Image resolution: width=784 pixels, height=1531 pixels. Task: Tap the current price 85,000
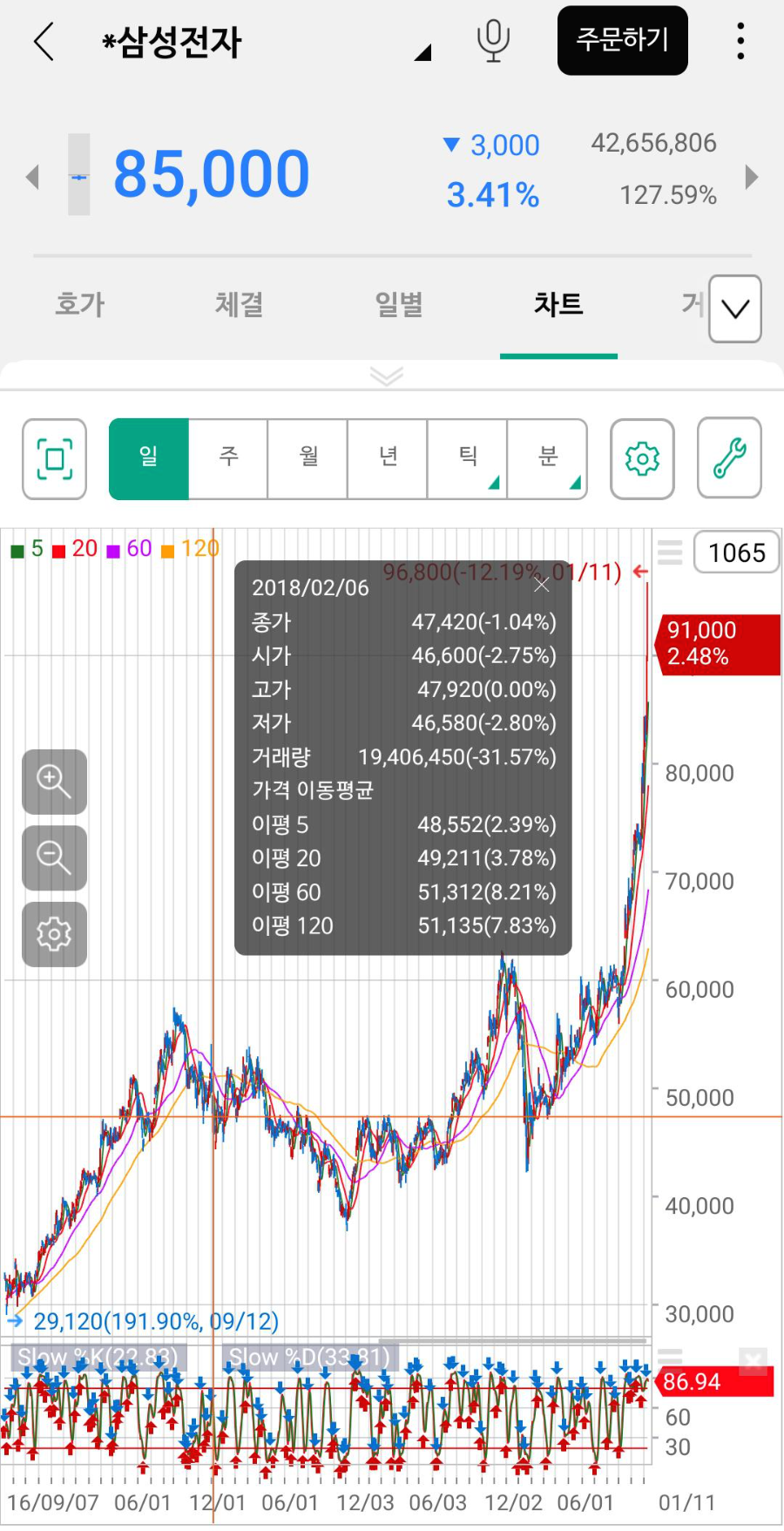[x=212, y=174]
